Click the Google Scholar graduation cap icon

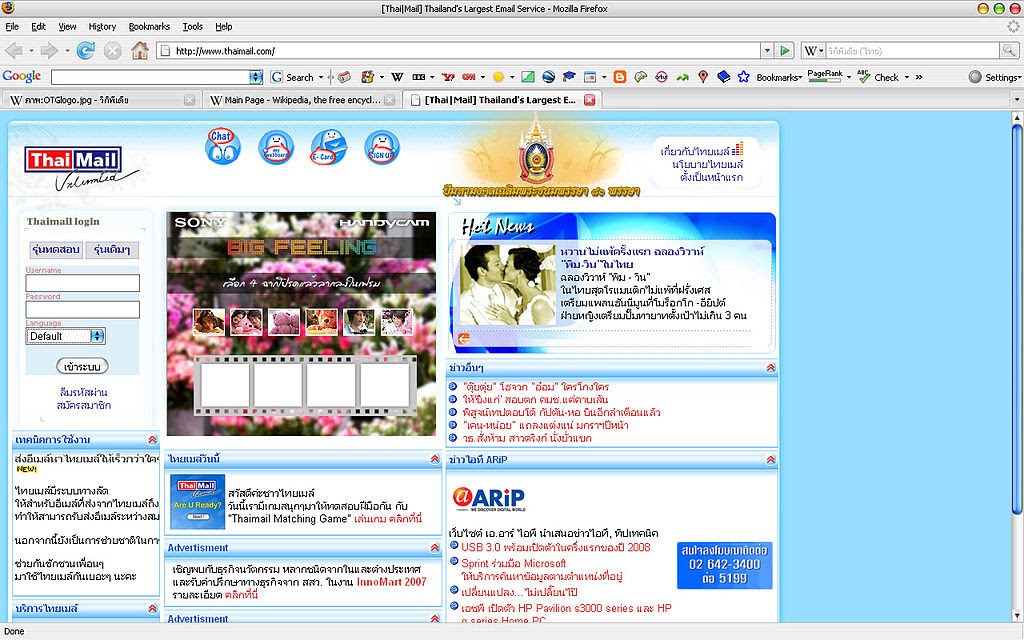pos(569,77)
